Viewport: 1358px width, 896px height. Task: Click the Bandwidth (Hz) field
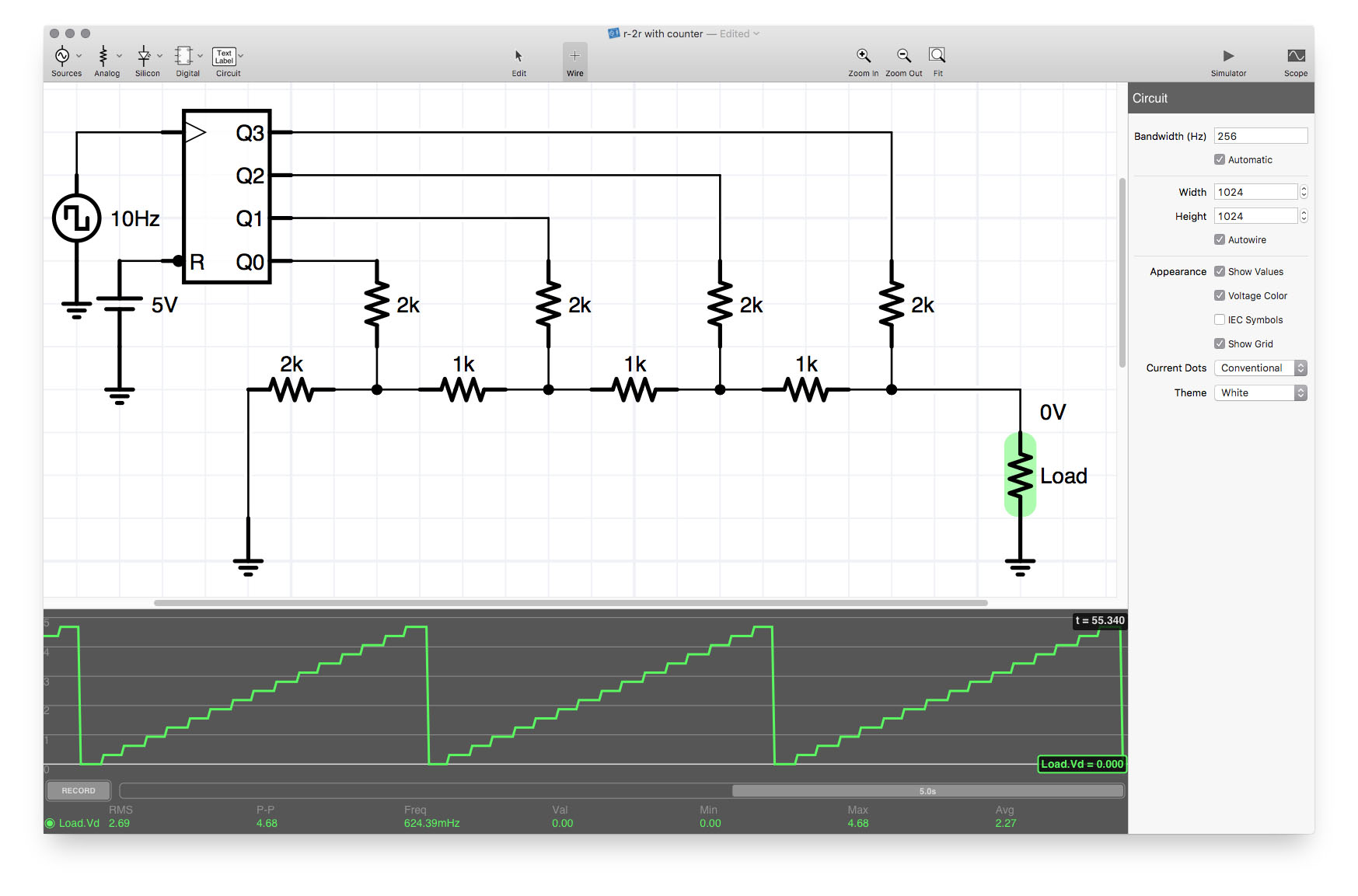click(x=1261, y=136)
